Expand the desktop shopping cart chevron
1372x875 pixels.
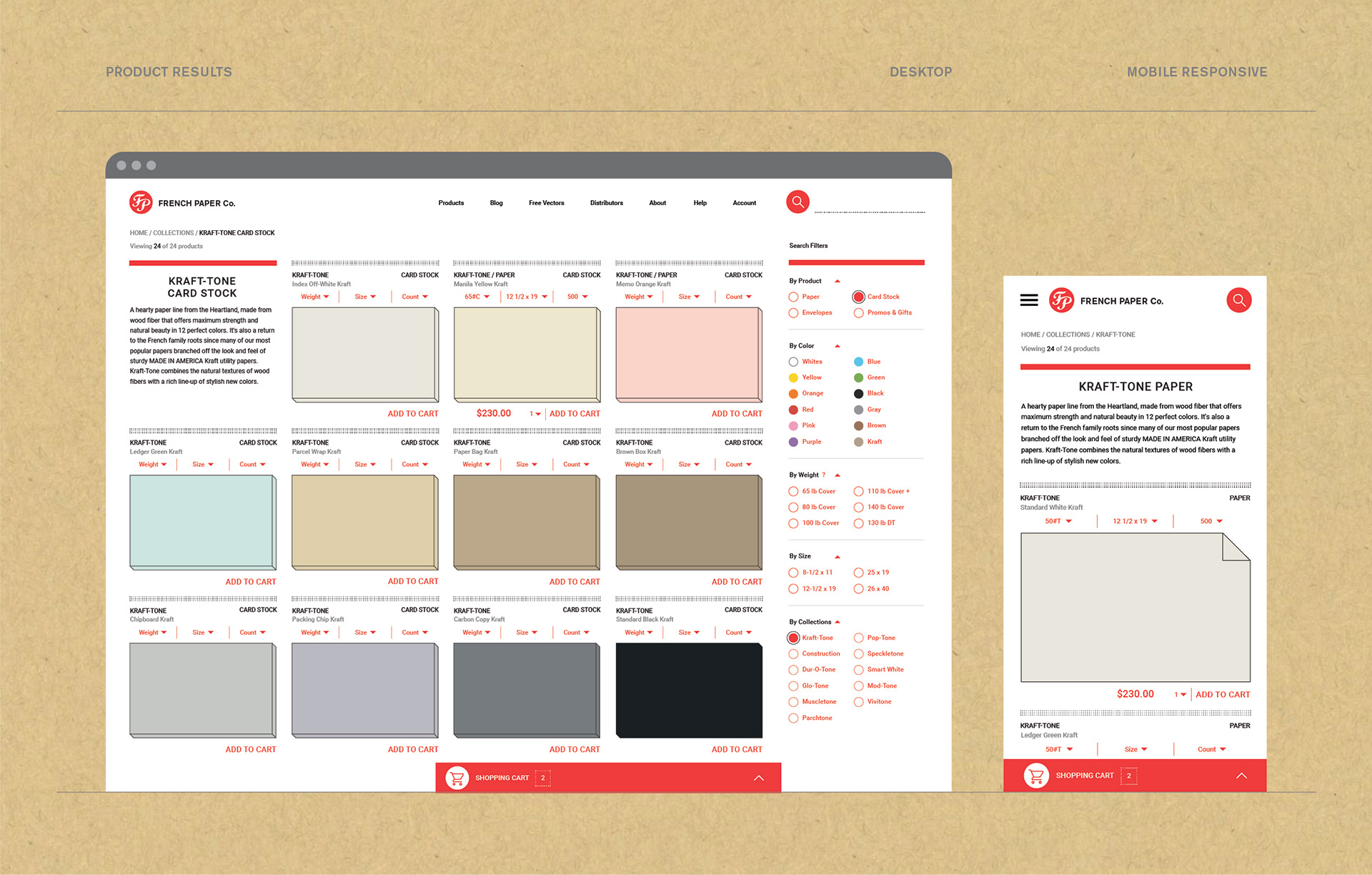click(759, 778)
